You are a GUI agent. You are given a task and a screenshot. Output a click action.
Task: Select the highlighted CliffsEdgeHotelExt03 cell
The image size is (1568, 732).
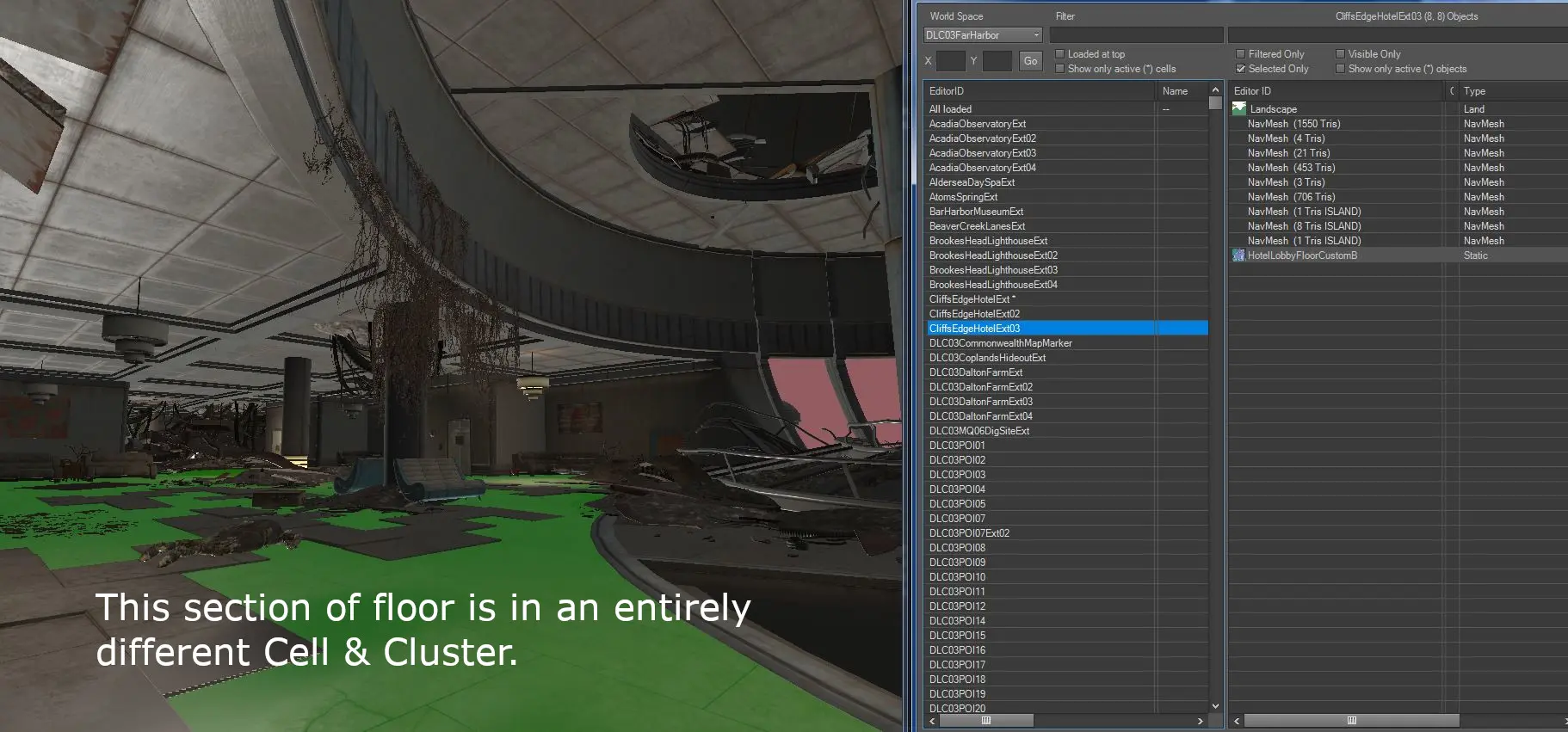click(x=1066, y=329)
